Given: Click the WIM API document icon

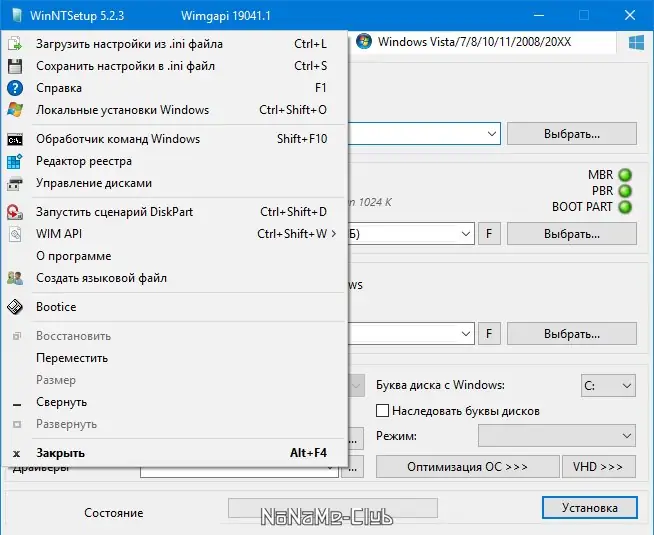Looking at the screenshot, I should pos(15,234).
